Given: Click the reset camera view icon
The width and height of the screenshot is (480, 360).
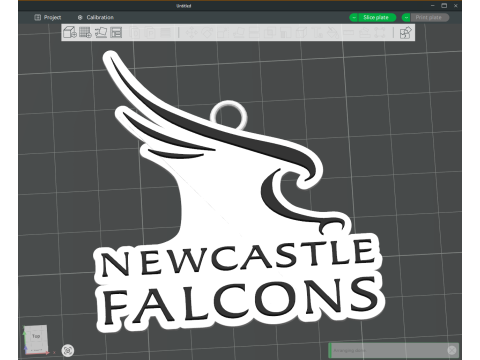Looking at the screenshot, I should coord(68,350).
